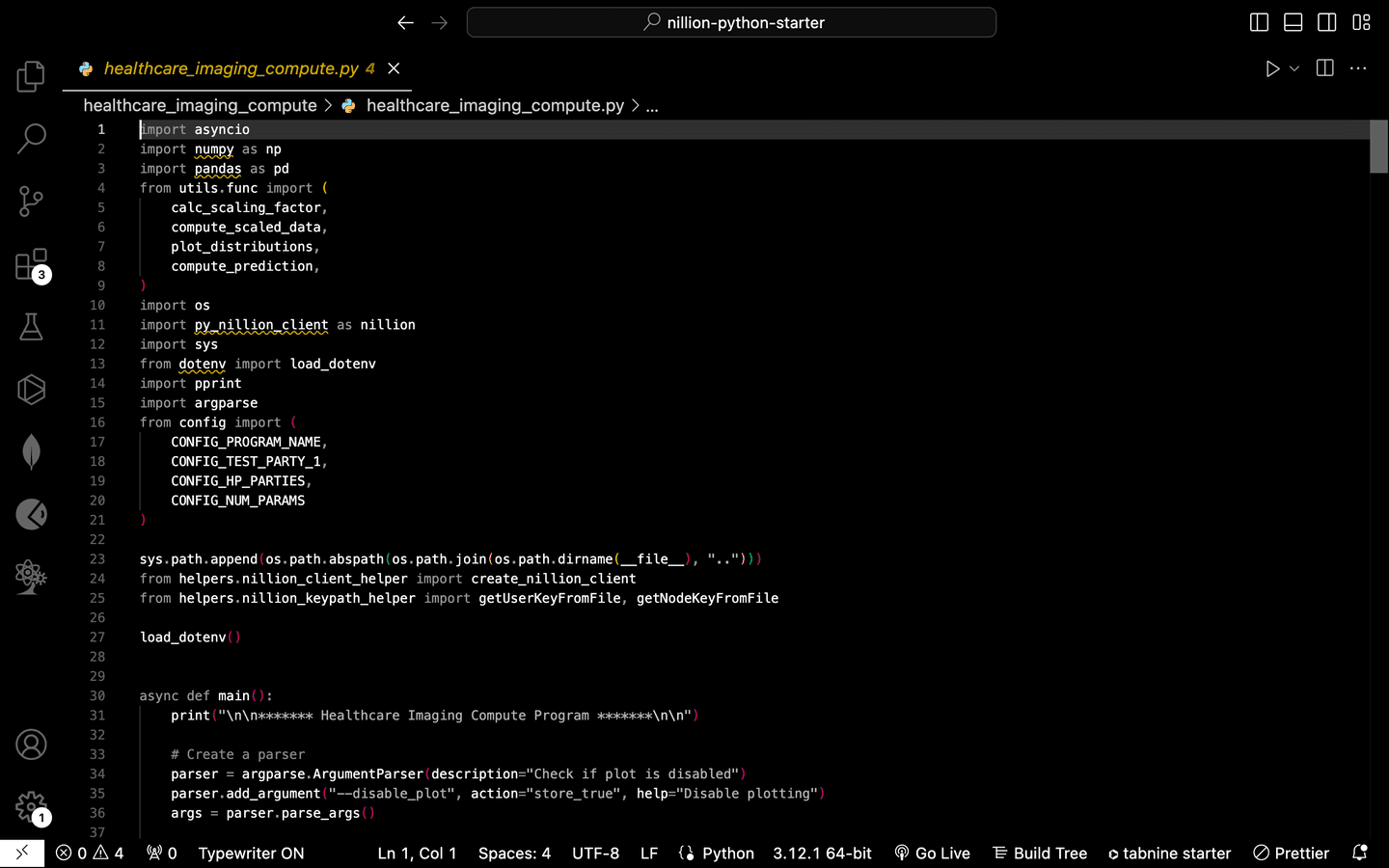1389x868 pixels.
Task: Open tabnine starter status item
Action: coord(1169,853)
